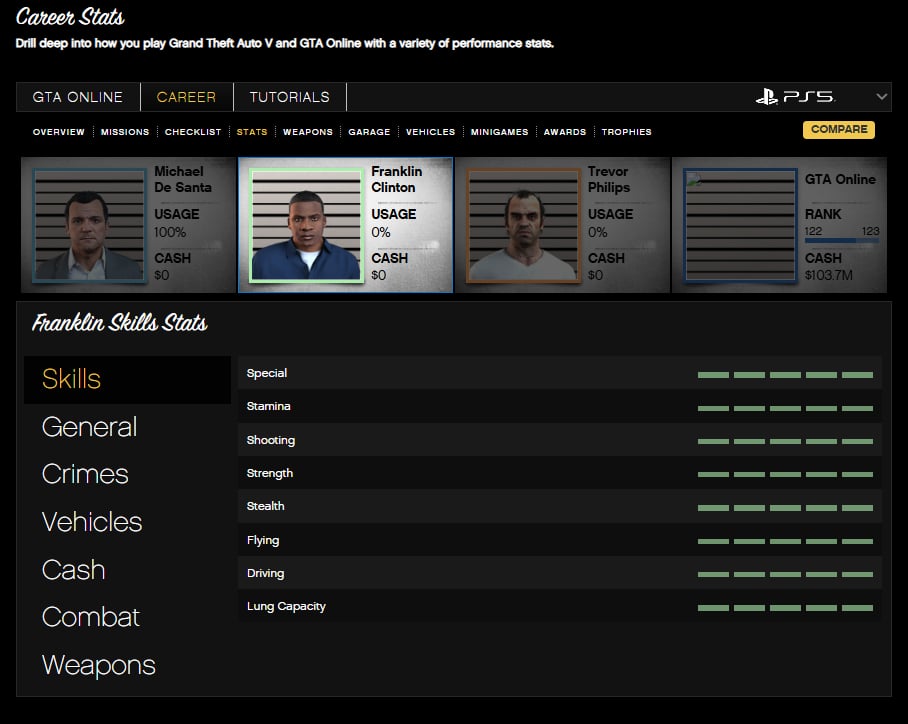Open the GARAGE section
Screen dimensions: 908x724
[x=369, y=132]
